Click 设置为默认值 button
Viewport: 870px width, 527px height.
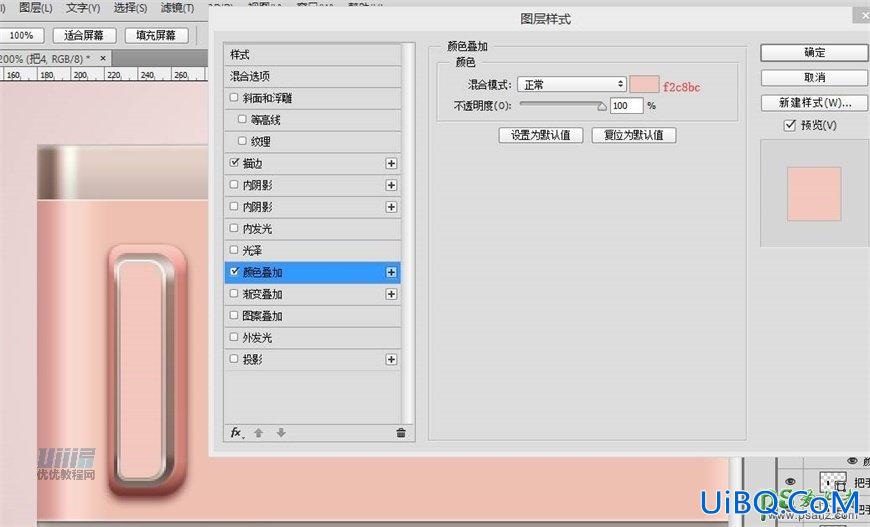541,135
